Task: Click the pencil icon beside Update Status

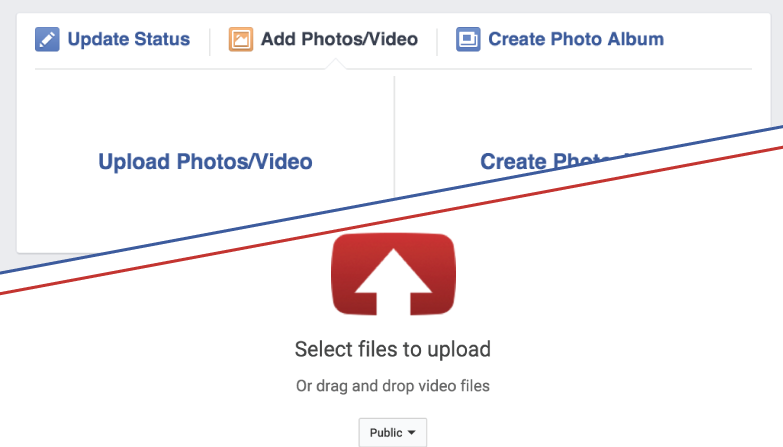Action: click(x=47, y=39)
